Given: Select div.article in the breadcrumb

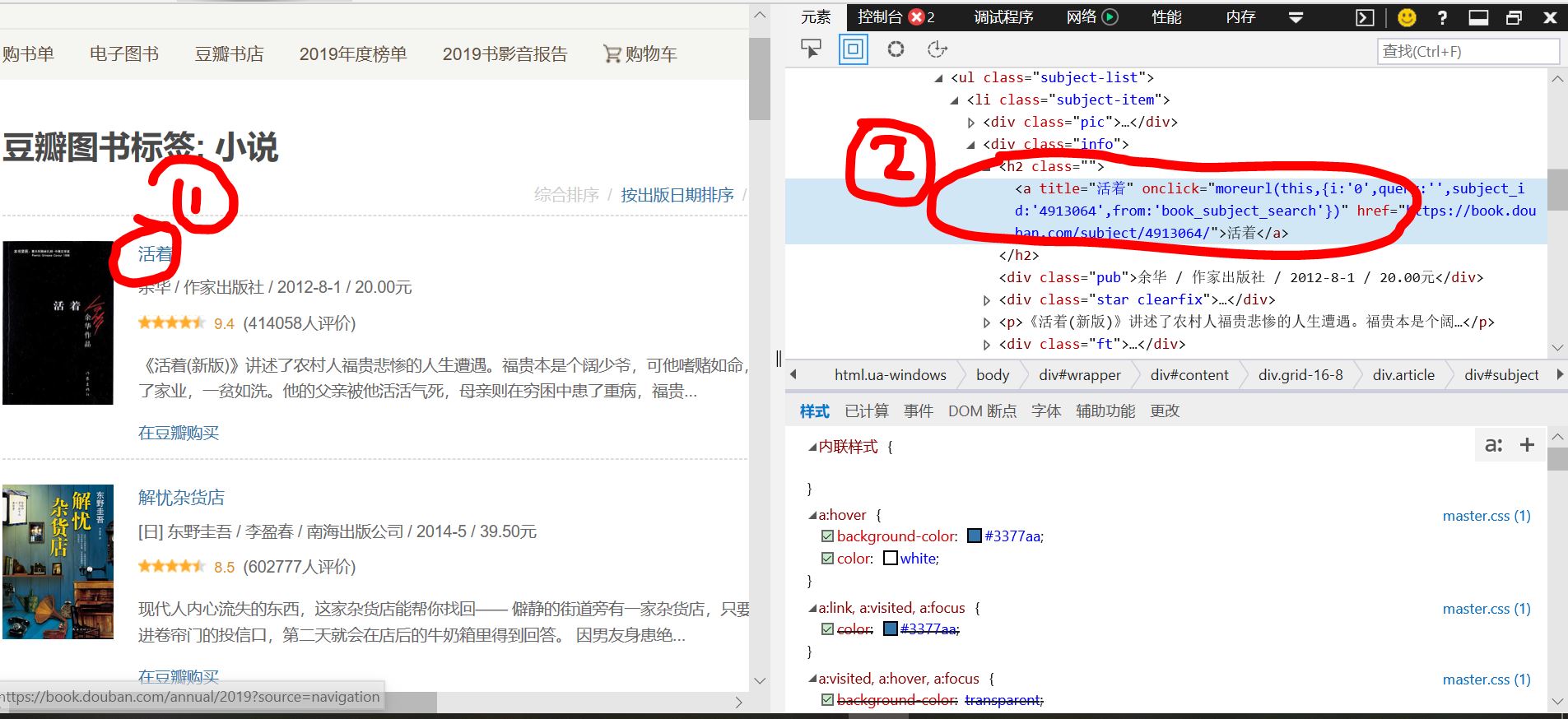Looking at the screenshot, I should coord(1403,375).
